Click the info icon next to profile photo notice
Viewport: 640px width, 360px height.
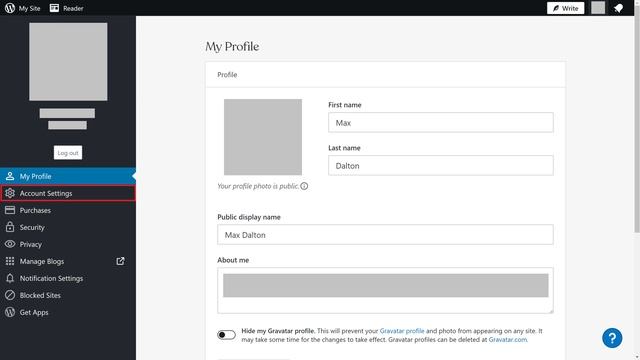[304, 186]
